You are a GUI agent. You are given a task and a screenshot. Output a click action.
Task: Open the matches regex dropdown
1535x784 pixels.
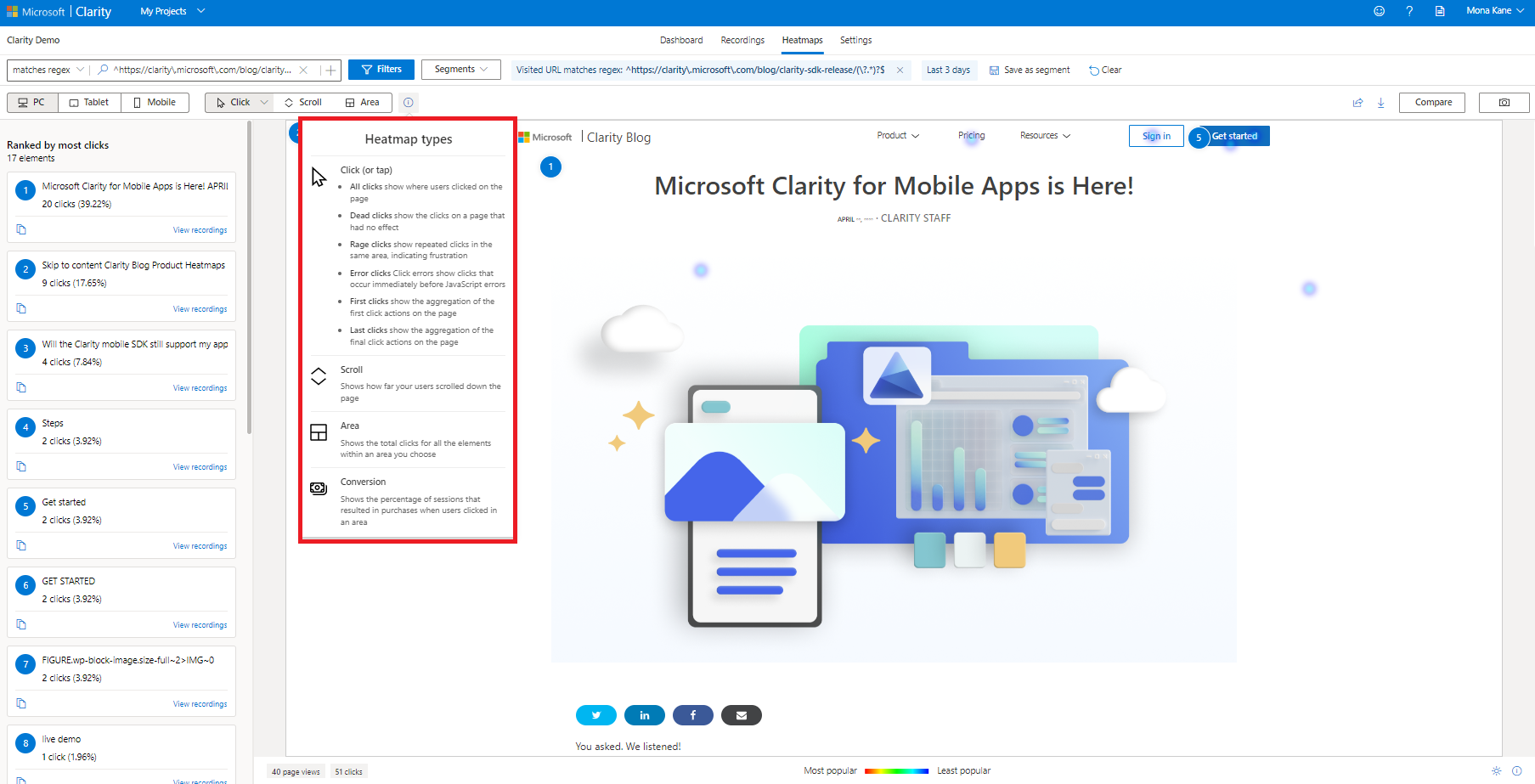click(x=48, y=70)
